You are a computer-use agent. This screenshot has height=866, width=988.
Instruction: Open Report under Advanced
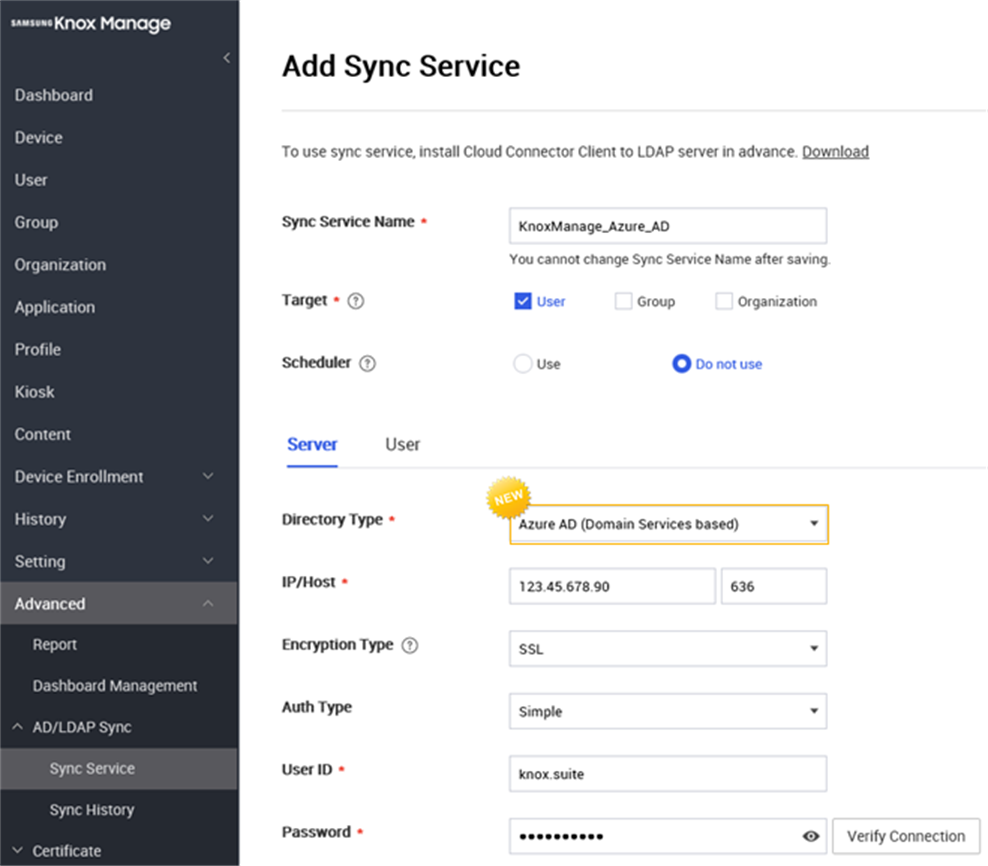click(x=55, y=644)
